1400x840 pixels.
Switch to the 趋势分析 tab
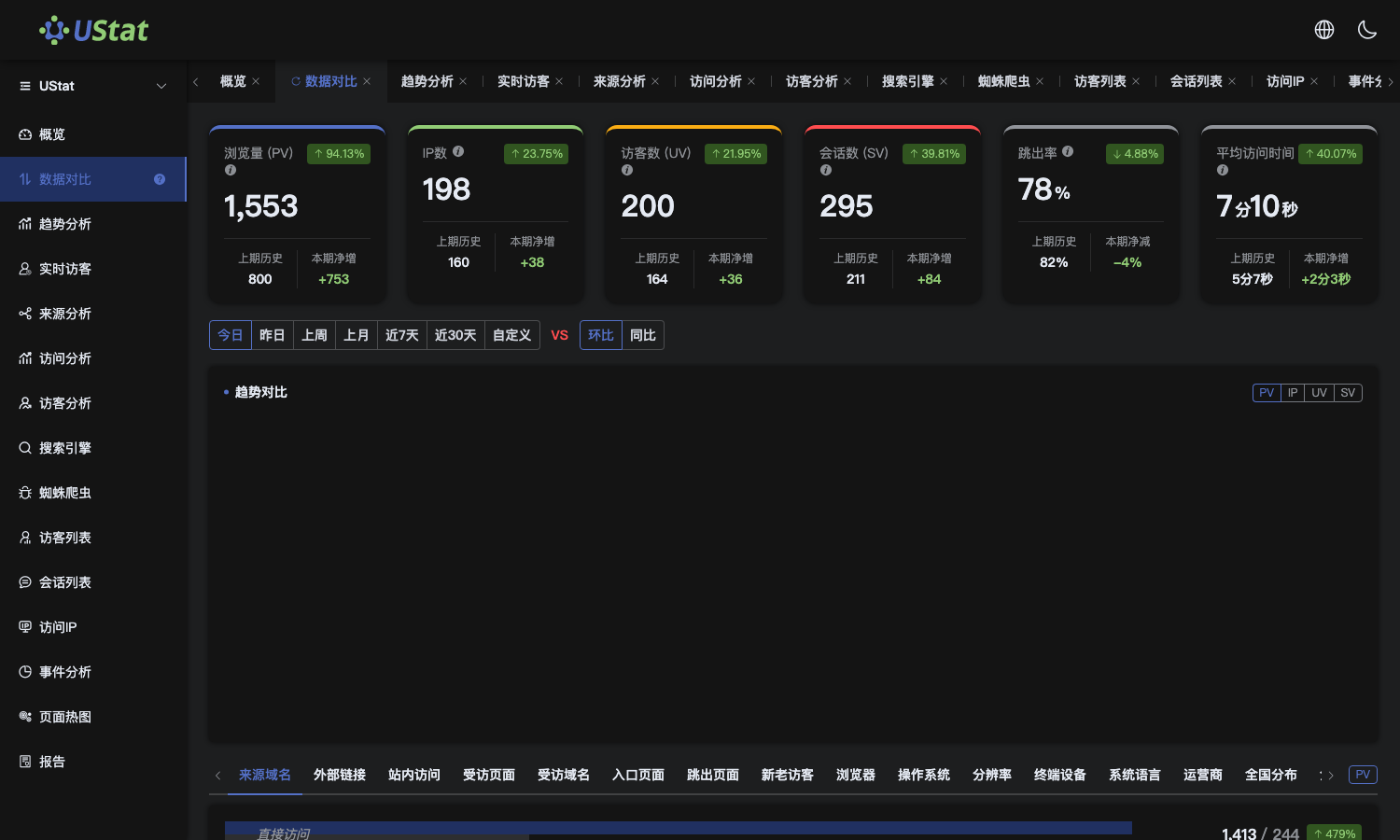(x=427, y=81)
